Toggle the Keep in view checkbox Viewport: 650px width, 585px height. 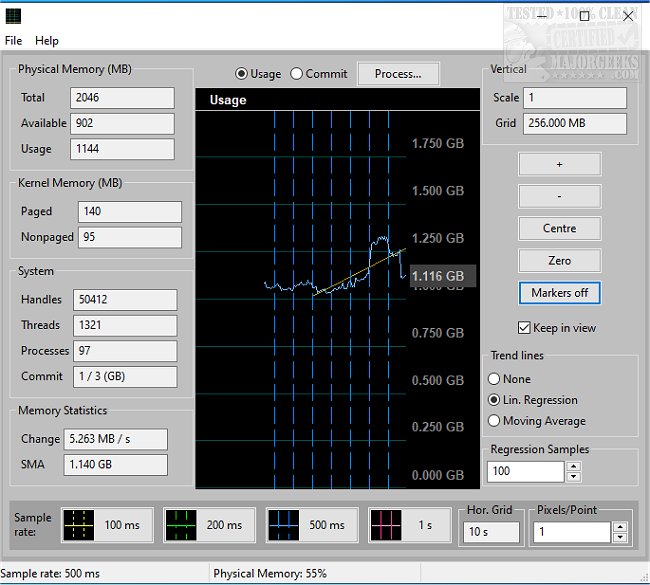524,328
